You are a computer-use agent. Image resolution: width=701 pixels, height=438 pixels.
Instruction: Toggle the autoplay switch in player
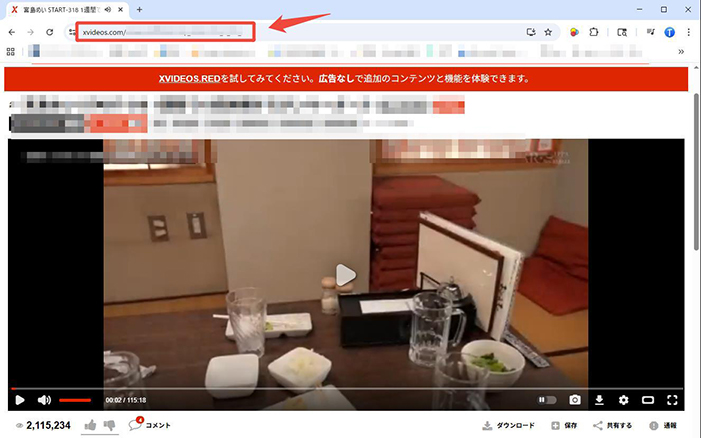547,400
